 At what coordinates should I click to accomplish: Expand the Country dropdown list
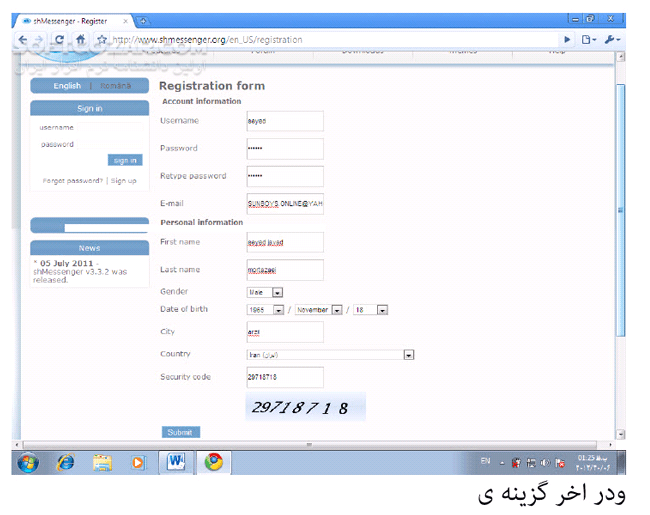coord(408,354)
